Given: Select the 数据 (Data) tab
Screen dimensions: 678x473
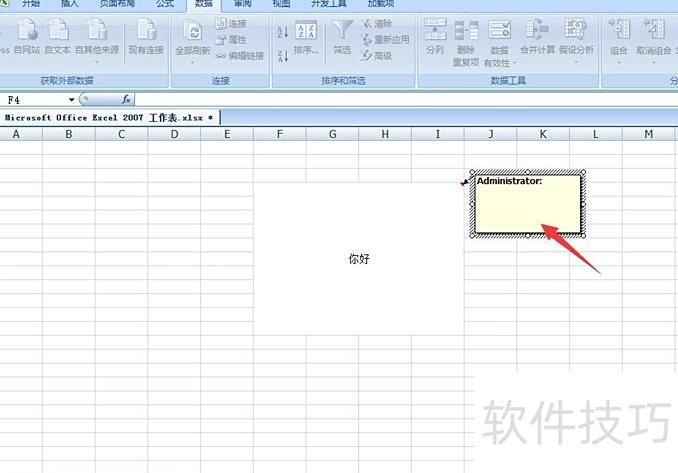Looking at the screenshot, I should 204,3.
